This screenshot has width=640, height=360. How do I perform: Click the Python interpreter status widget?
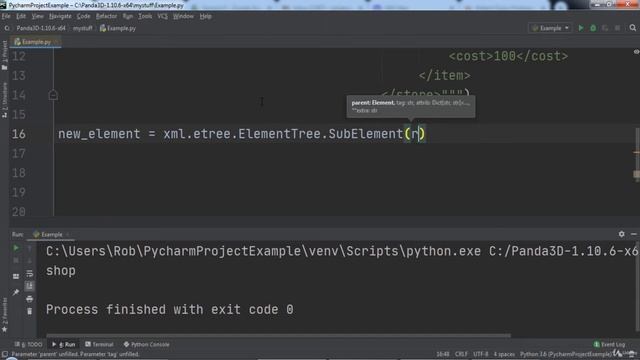pos(565,354)
